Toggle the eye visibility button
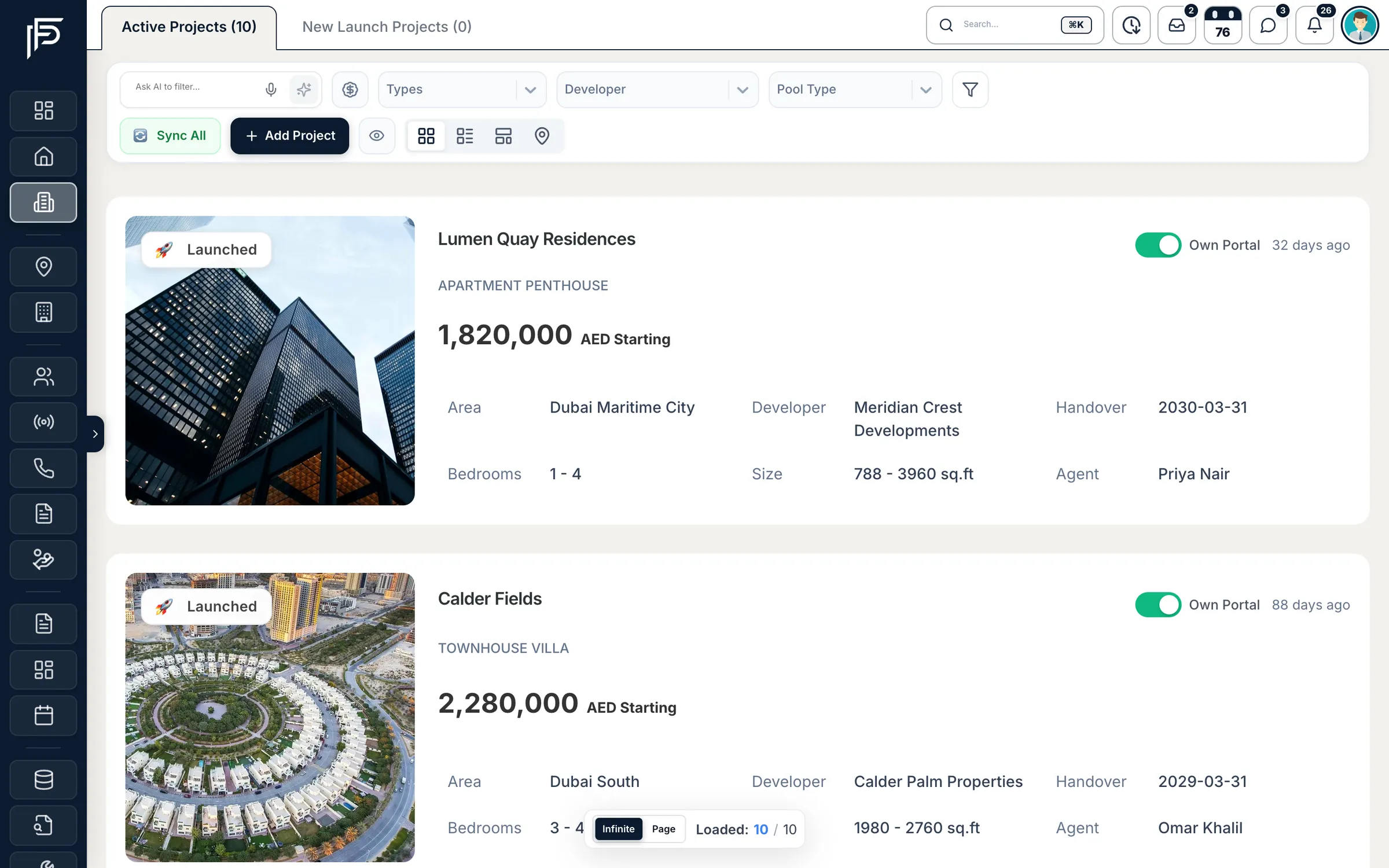The height and width of the screenshot is (868, 1389). [377, 135]
